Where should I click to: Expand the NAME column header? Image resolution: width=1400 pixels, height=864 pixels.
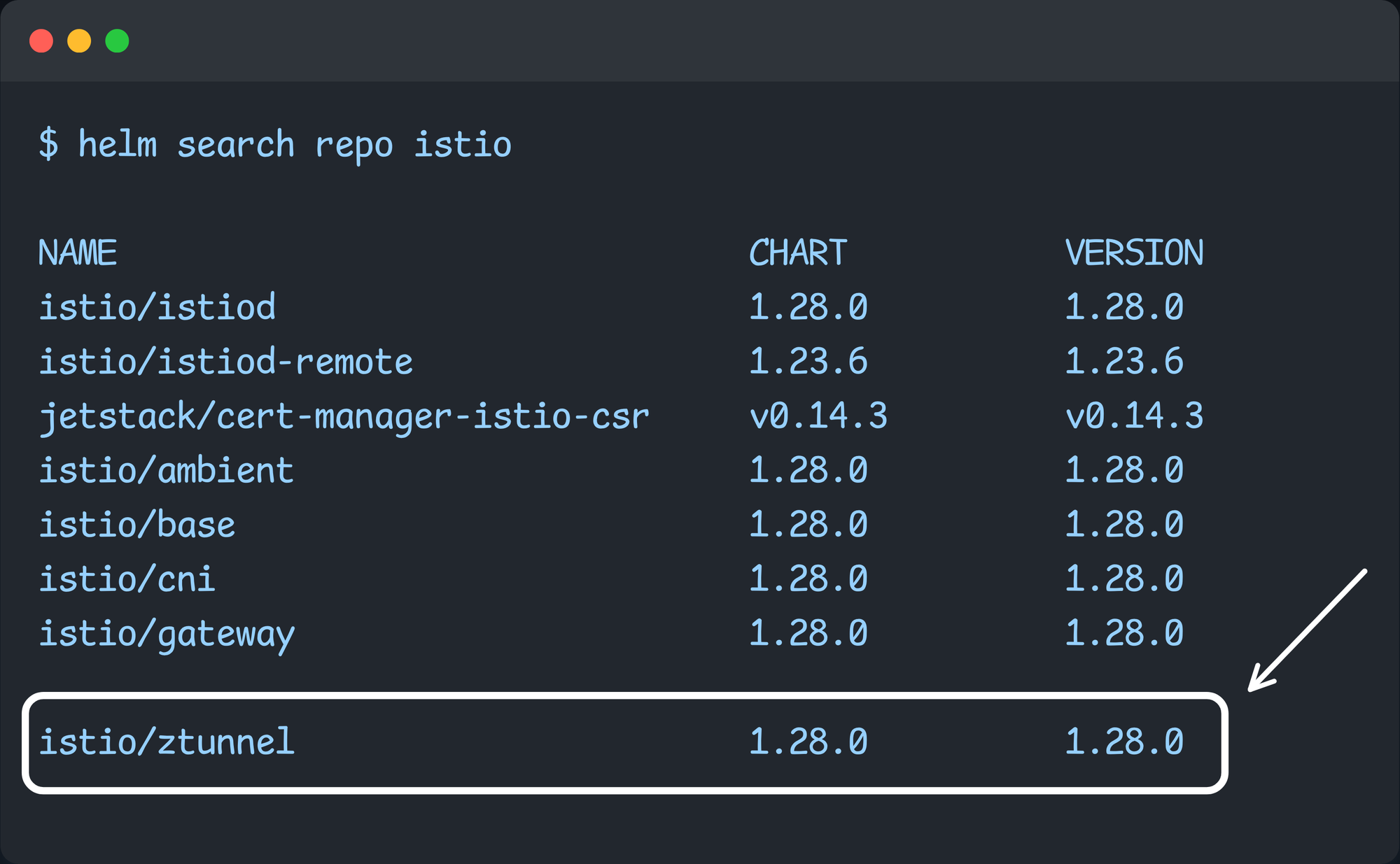pyautogui.click(x=78, y=253)
